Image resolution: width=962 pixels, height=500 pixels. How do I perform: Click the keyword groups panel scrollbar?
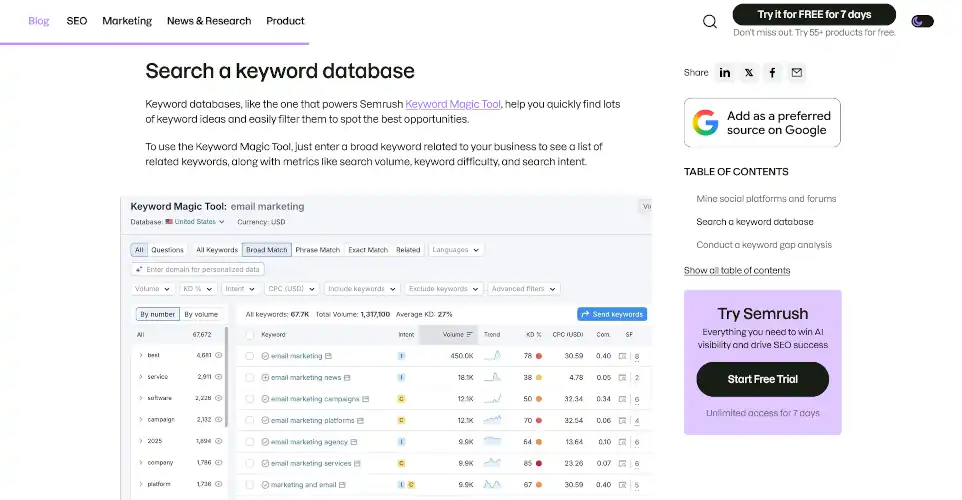pyautogui.click(x=226, y=377)
